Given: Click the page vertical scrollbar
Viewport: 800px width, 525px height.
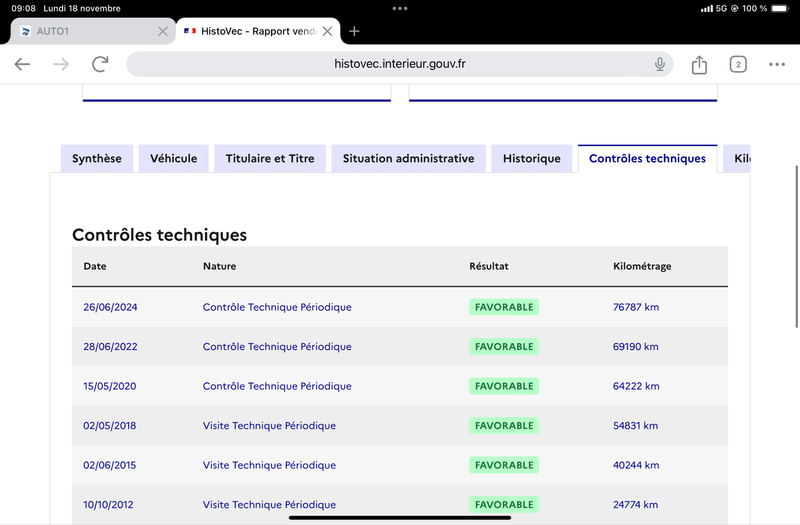Looking at the screenshot, I should pyautogui.click(x=796, y=246).
